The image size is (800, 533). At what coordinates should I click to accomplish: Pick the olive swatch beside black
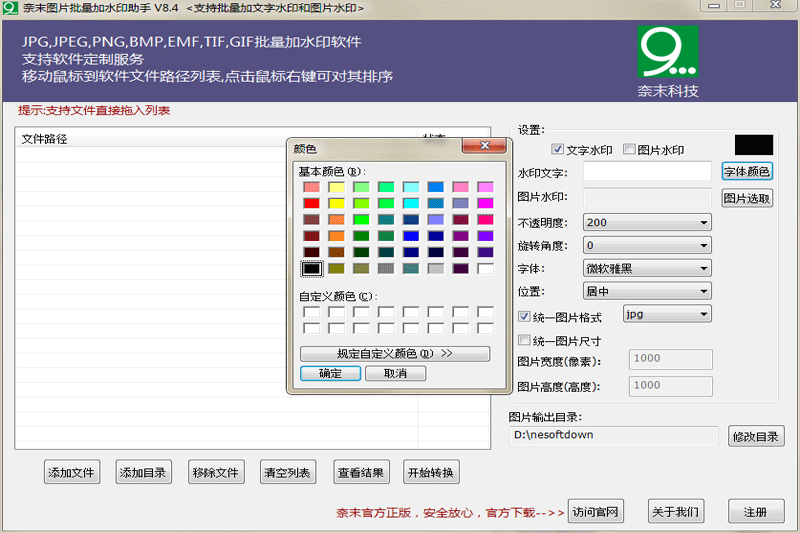click(x=336, y=268)
